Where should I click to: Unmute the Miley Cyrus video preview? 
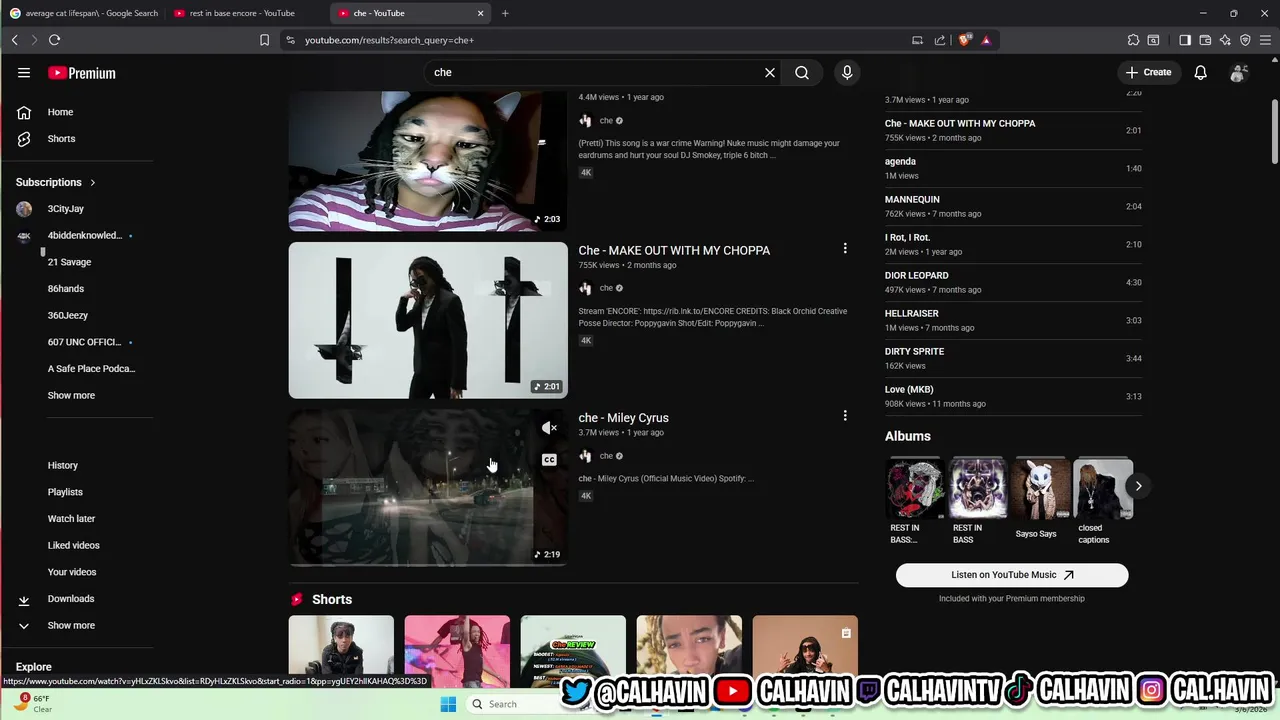pos(549,428)
